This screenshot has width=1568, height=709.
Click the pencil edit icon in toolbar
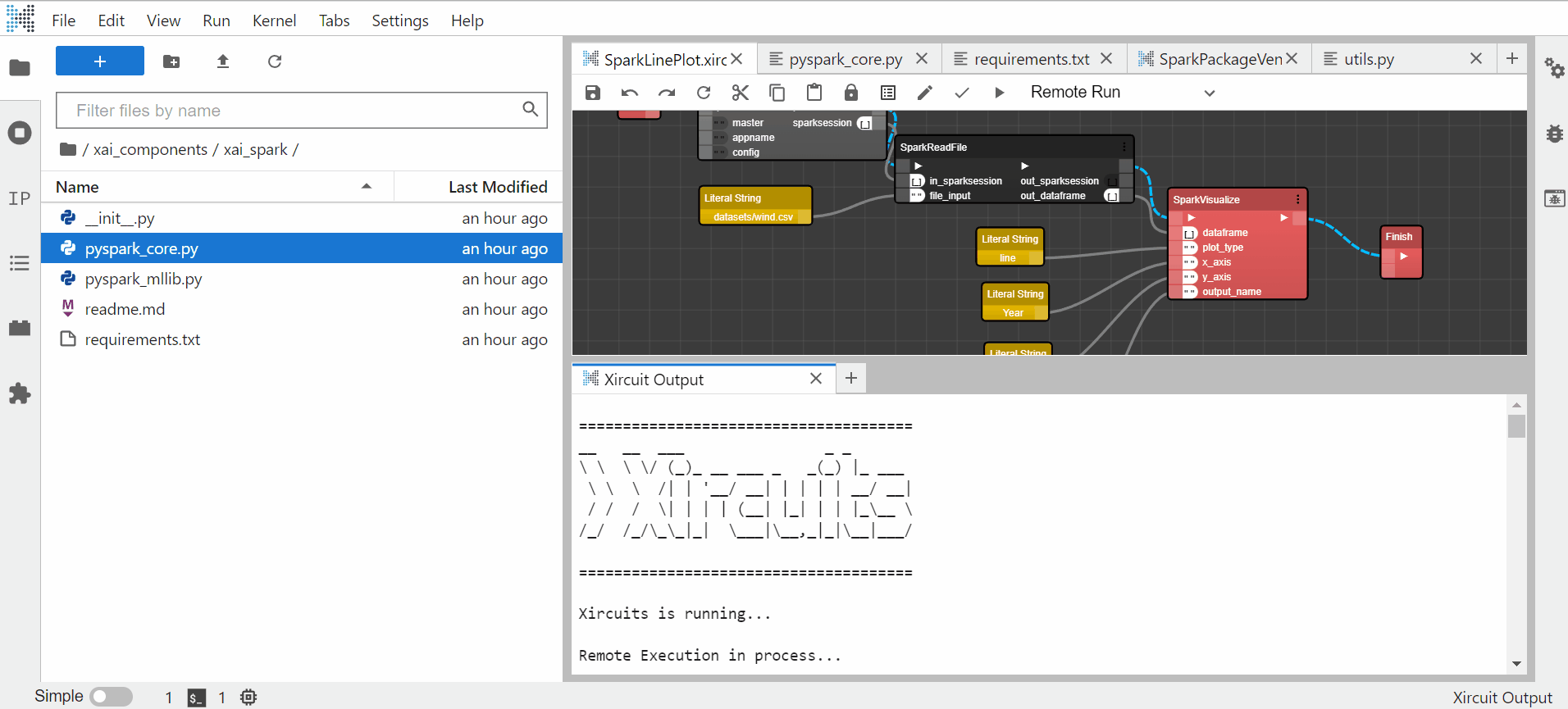tap(925, 93)
